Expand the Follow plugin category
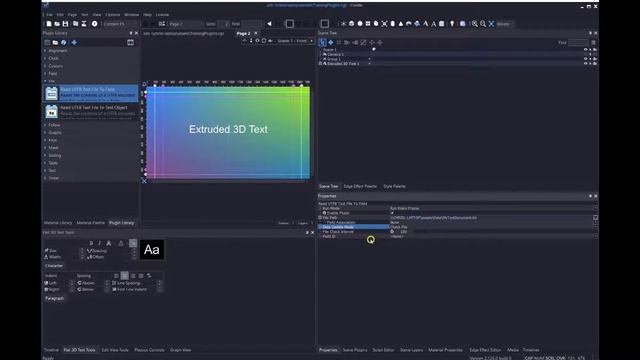The width and height of the screenshot is (640, 360). (x=45, y=125)
